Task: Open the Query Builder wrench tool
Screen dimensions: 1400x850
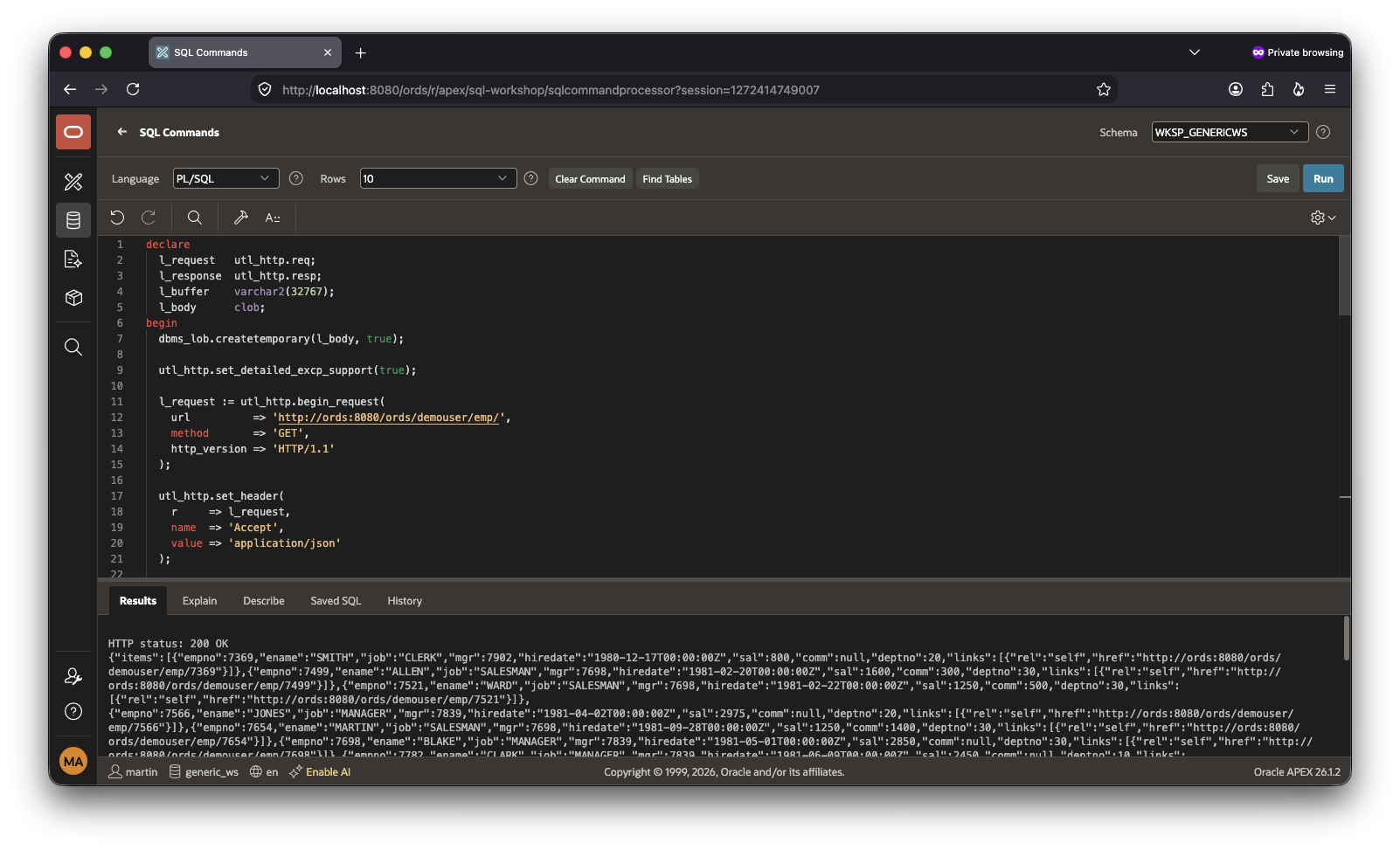Action: pos(241,218)
